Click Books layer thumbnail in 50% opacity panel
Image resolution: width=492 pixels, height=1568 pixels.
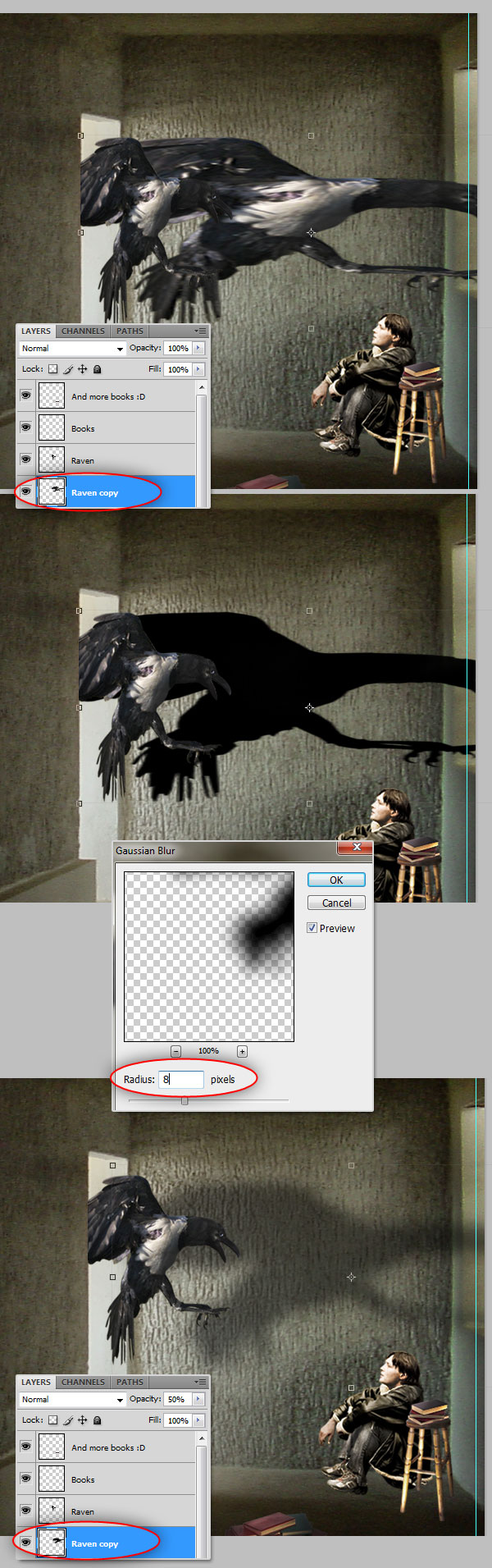pyautogui.click(x=52, y=1479)
